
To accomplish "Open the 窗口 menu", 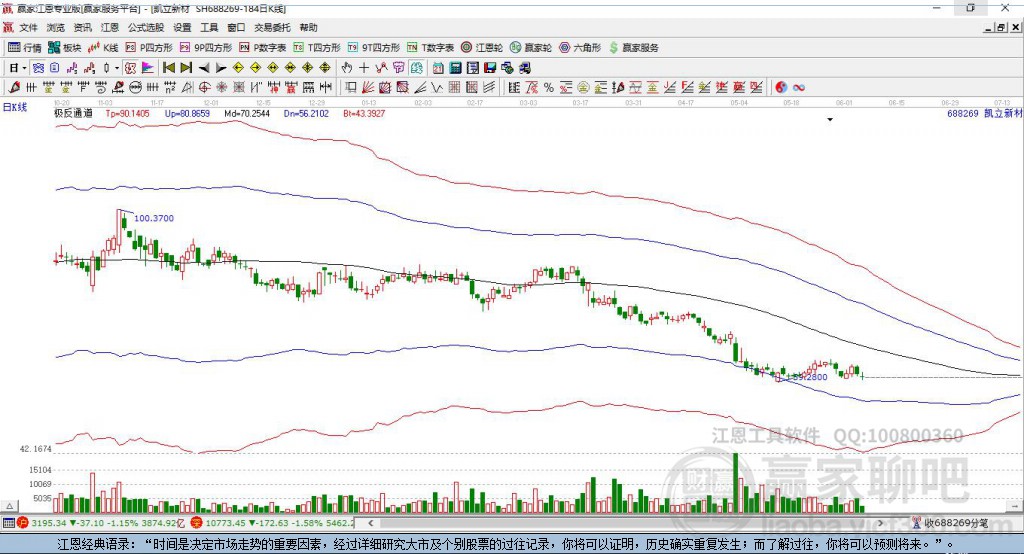I will click(236, 27).
